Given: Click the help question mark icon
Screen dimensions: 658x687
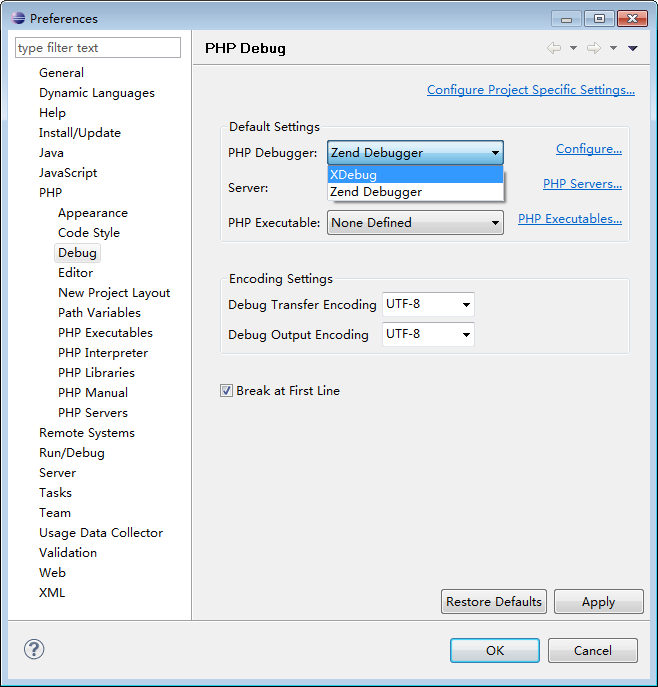Looking at the screenshot, I should click(x=34, y=649).
